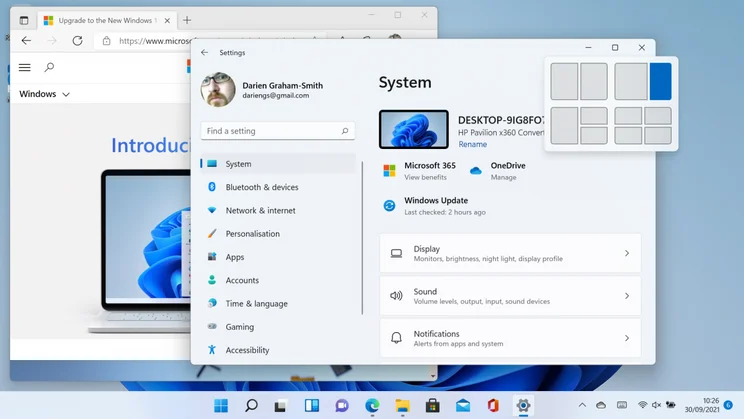Open taskbar Search
The image size is (744, 419).
[x=251, y=406]
